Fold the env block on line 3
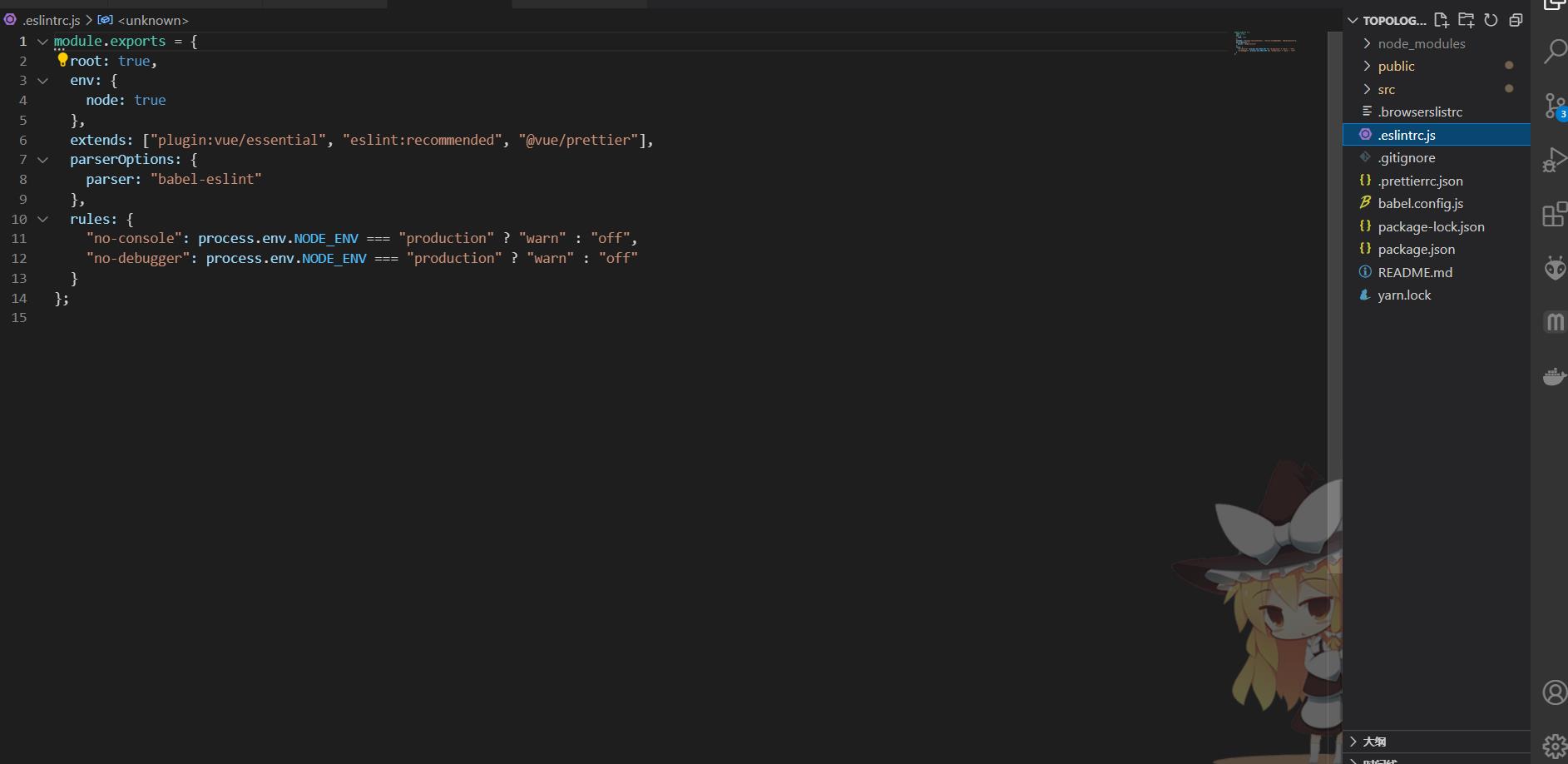 [42, 80]
